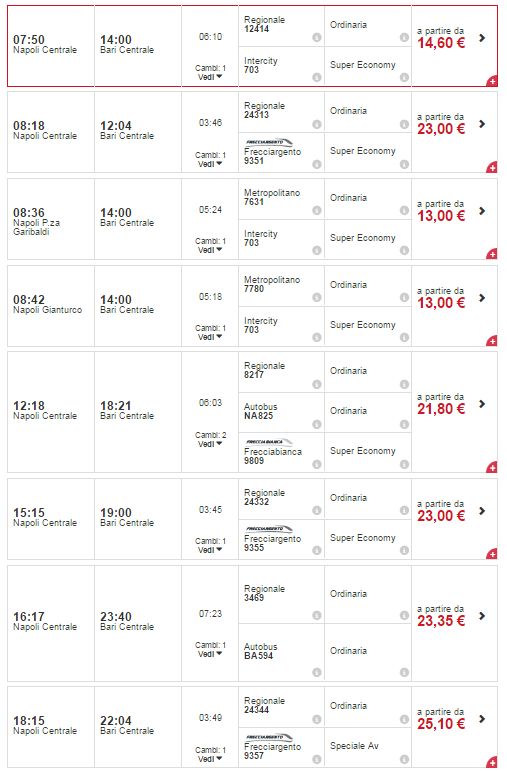Open Speciale Av fare info icon

click(x=404, y=759)
